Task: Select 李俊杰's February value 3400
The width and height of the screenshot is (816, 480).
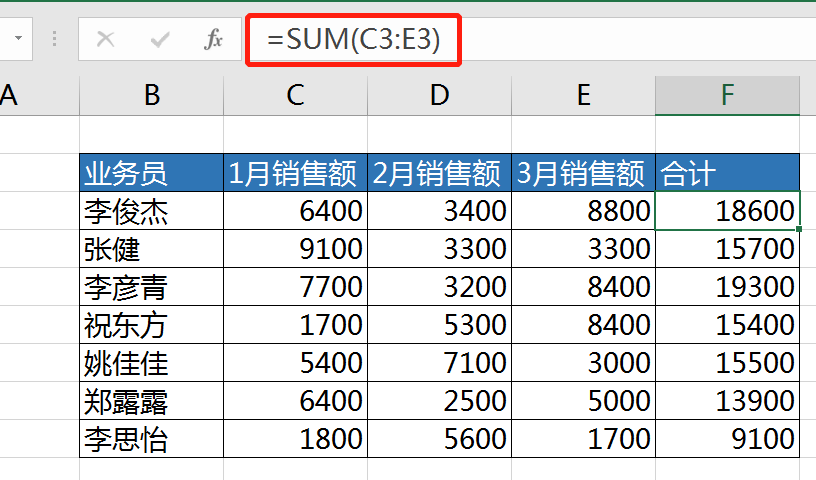Action: pyautogui.click(x=440, y=210)
